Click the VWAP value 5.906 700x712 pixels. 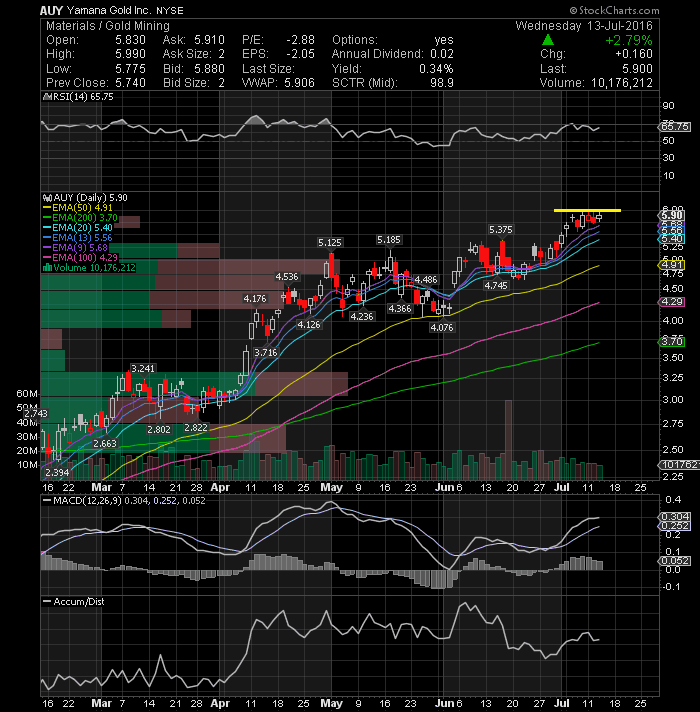[x=299, y=83]
